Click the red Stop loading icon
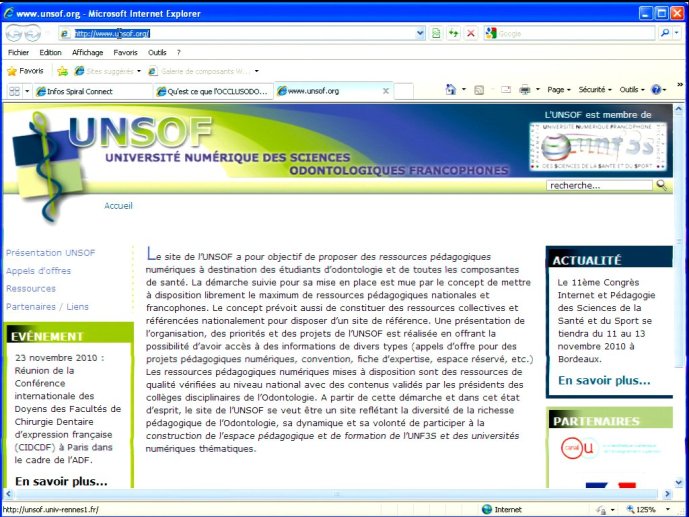The image size is (689, 517). point(471,33)
